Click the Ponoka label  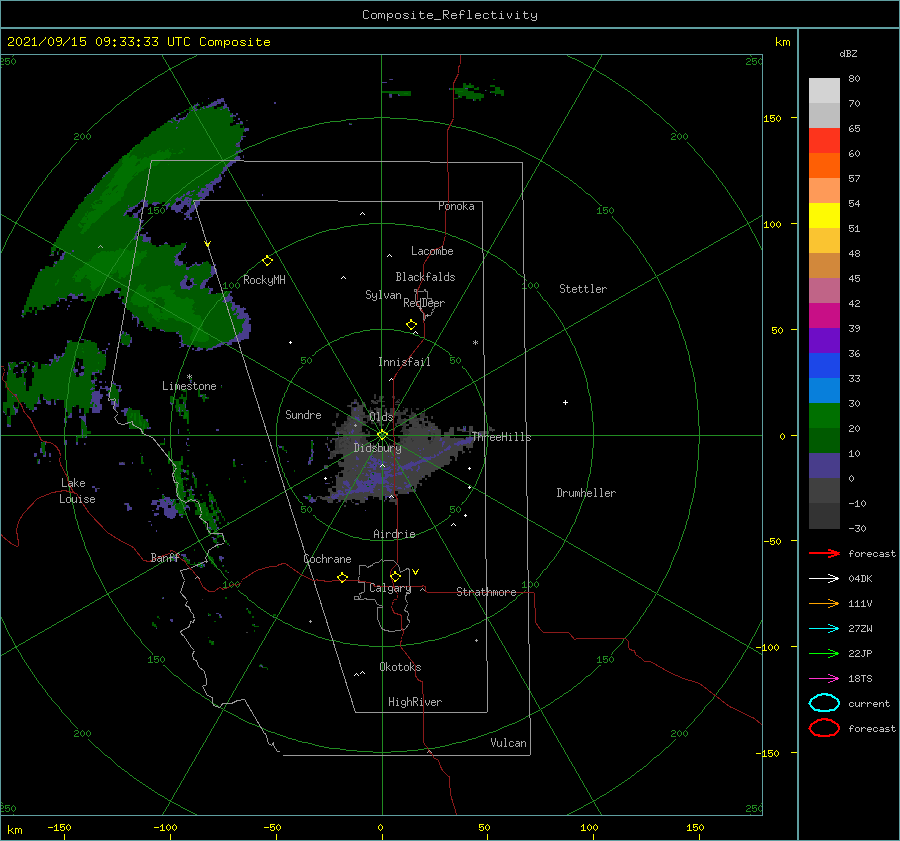tap(456, 206)
